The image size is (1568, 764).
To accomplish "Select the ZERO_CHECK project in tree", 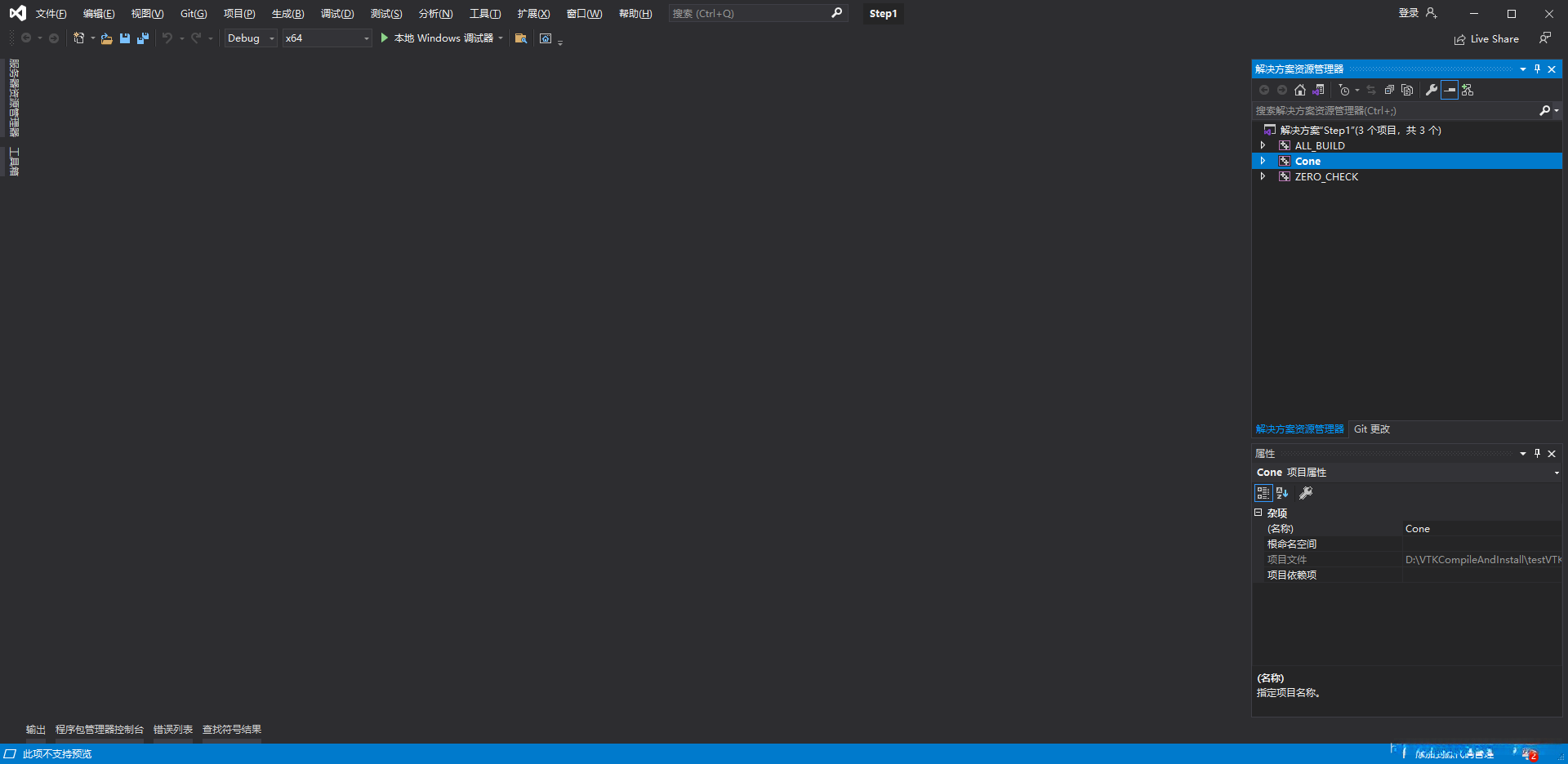I will coord(1326,176).
